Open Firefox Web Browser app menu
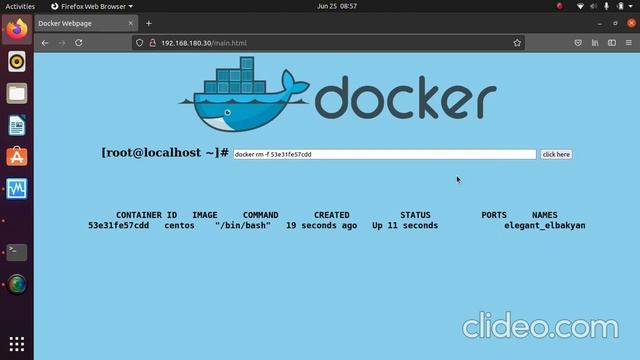This screenshot has width=640, height=360. coord(92,6)
